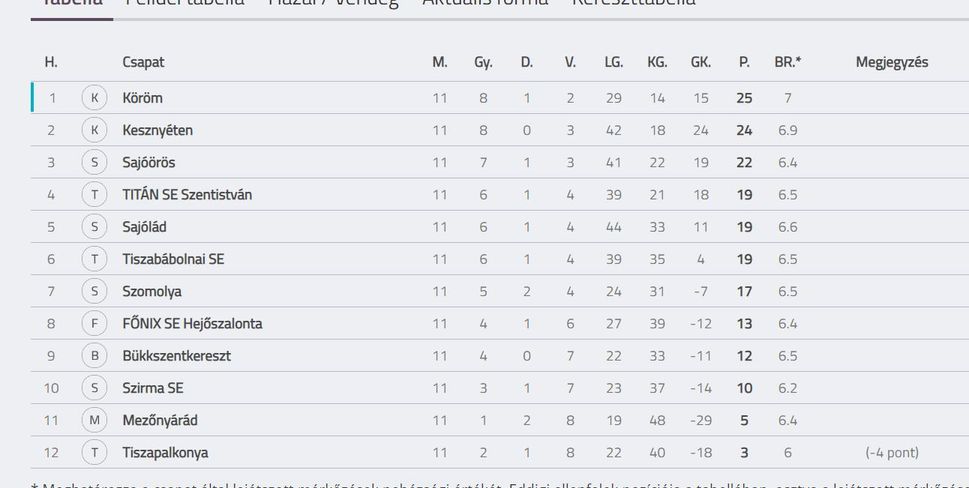The image size is (969, 488).
Task: Open the Szomolya team link
Action: (x=152, y=291)
